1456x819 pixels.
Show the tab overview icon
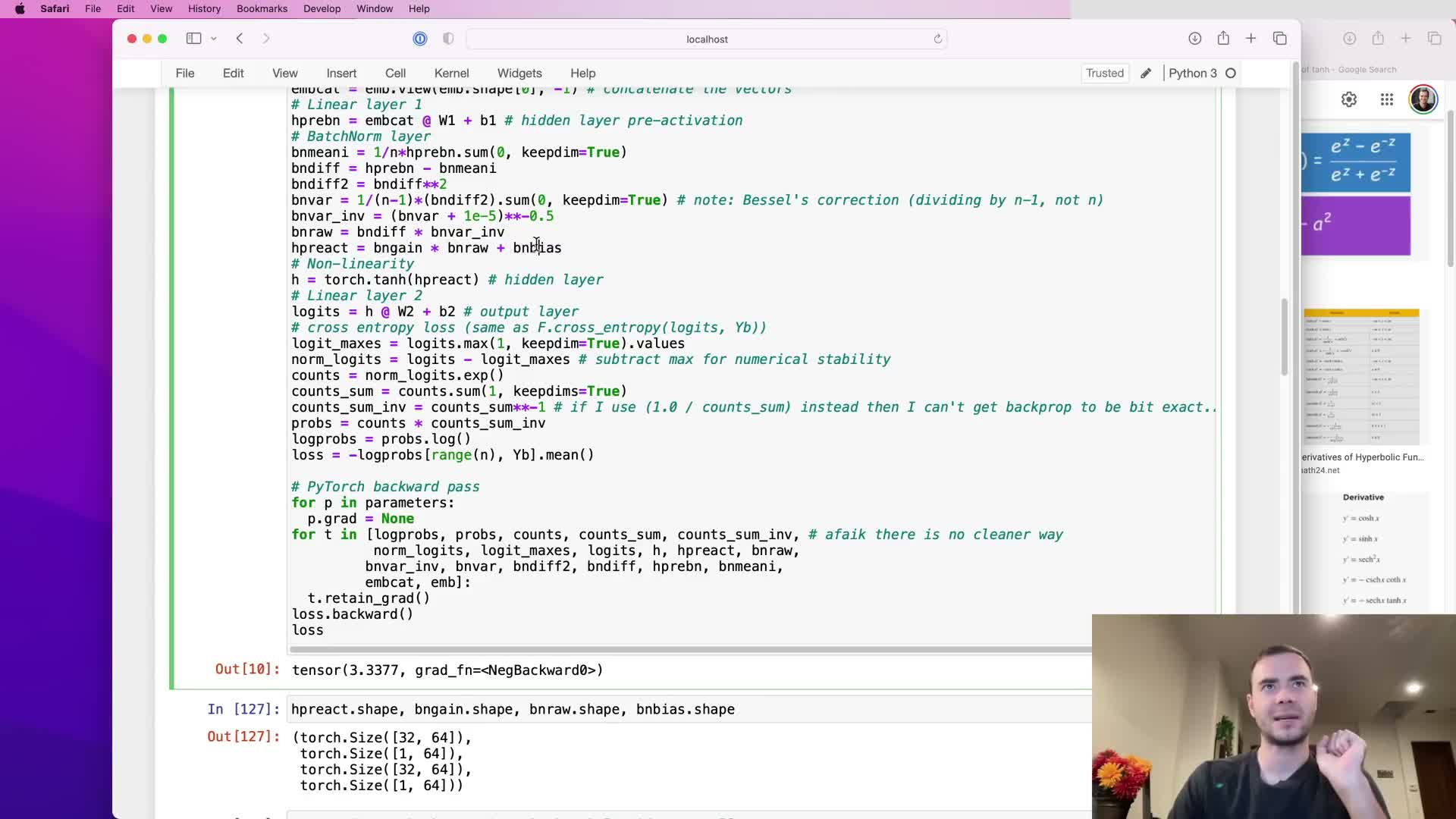tap(1280, 39)
